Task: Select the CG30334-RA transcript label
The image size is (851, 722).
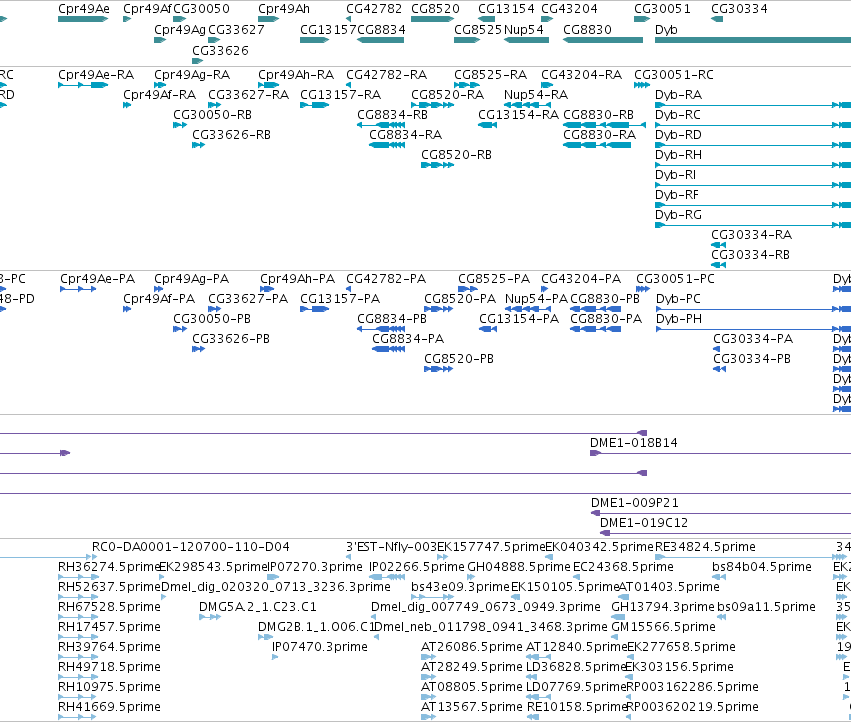Action: coord(752,235)
